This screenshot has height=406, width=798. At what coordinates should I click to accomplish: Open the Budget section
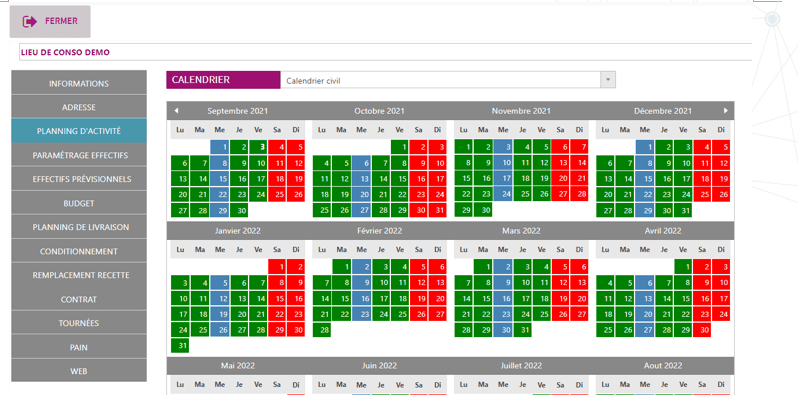(79, 203)
